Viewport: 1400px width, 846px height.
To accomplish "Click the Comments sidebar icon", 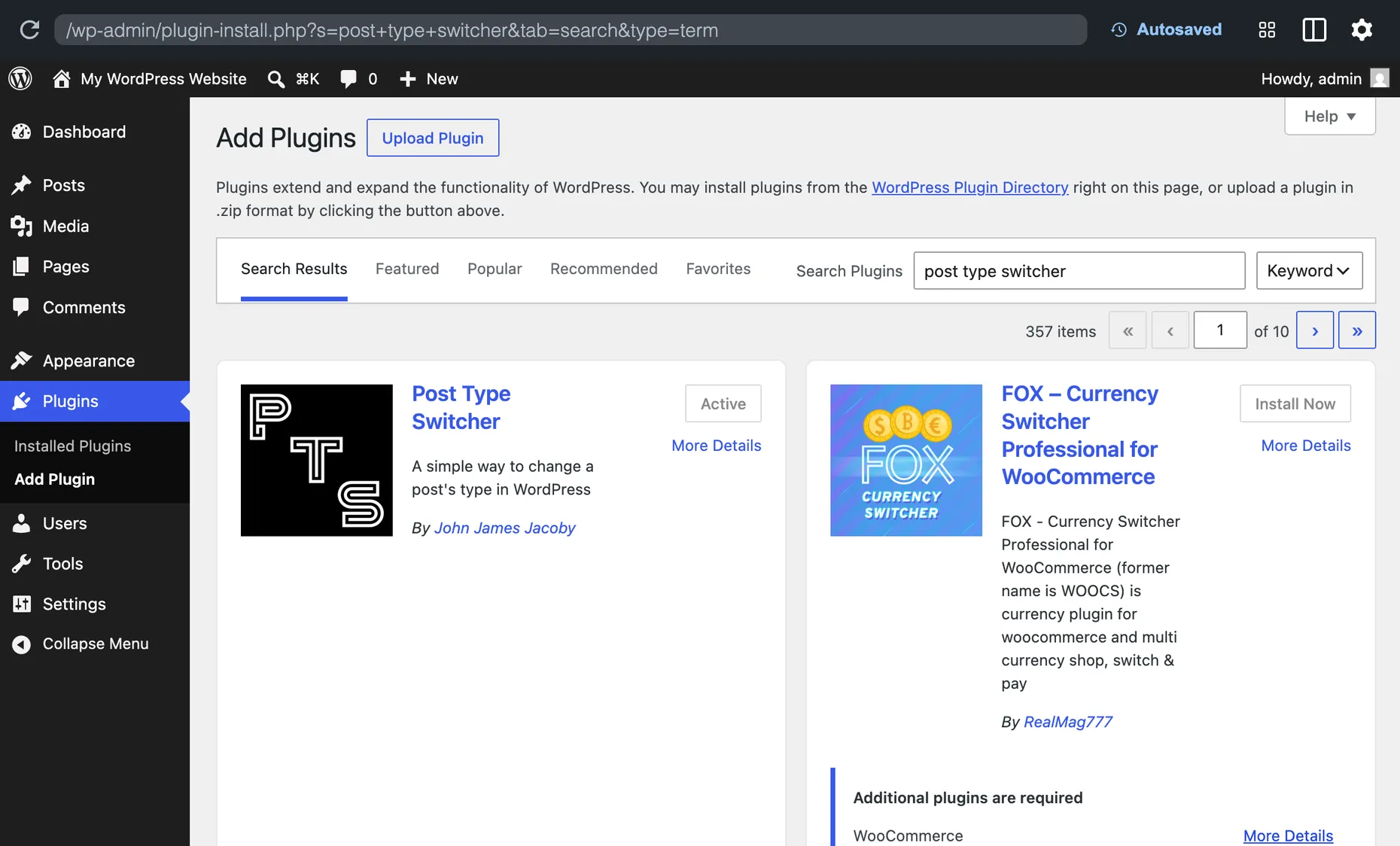I will pos(21,307).
